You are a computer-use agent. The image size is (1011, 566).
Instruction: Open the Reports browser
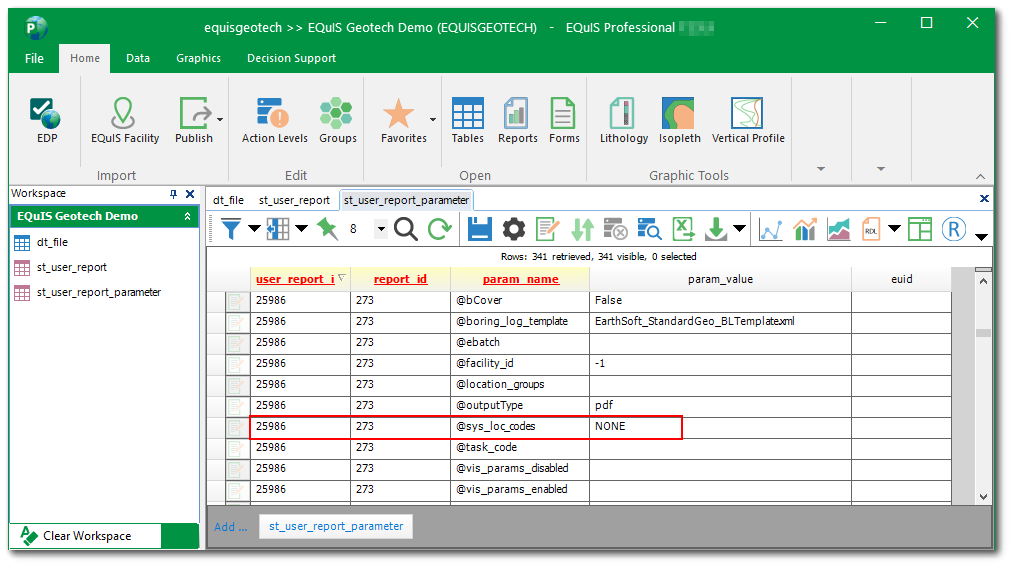pos(517,120)
